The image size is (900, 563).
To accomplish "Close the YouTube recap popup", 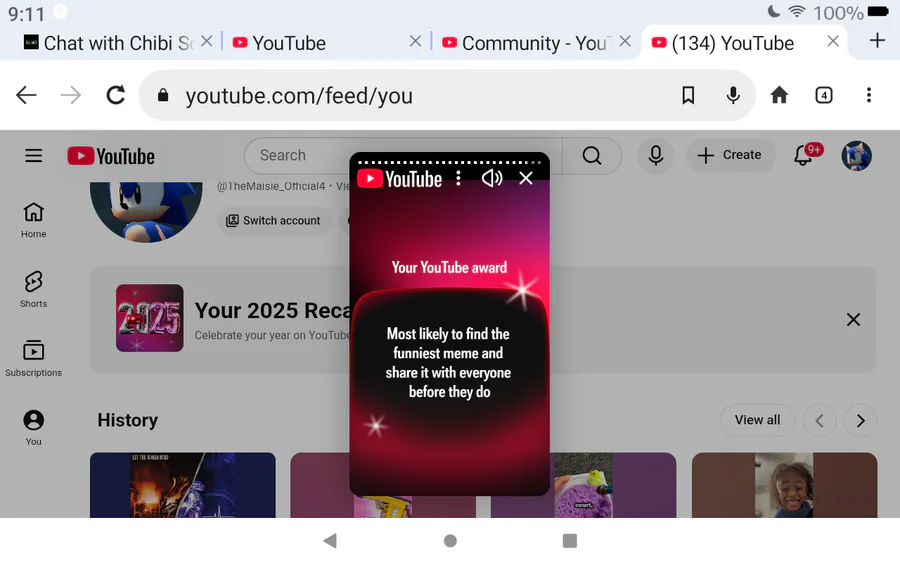I will click(526, 178).
